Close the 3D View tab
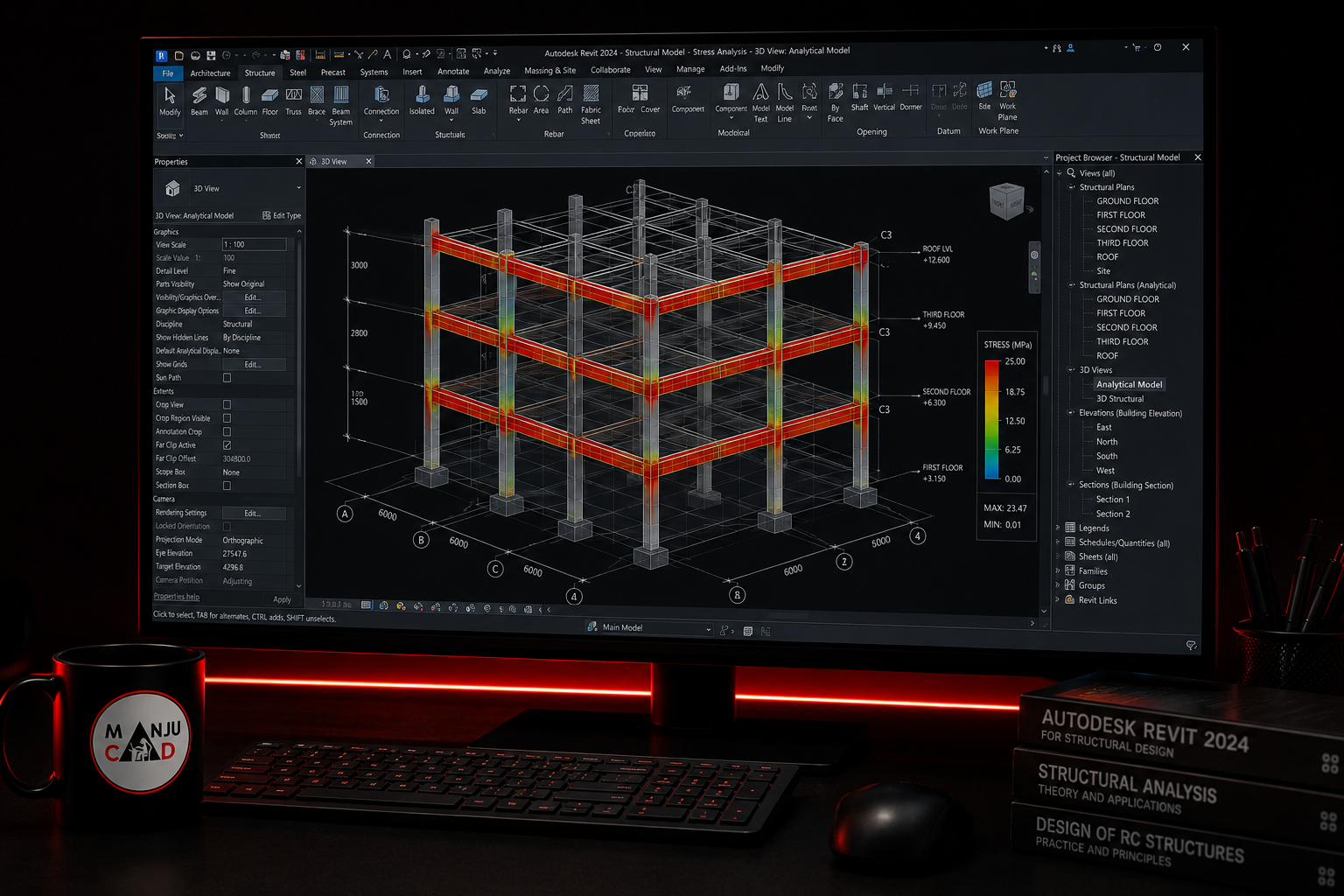The height and width of the screenshot is (896, 1344). pos(368,161)
